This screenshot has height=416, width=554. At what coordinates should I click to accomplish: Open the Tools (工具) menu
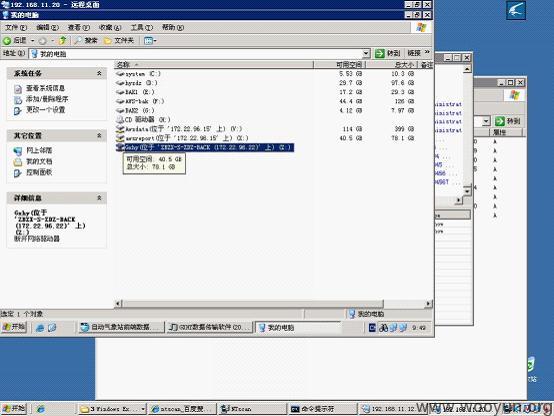(x=141, y=27)
